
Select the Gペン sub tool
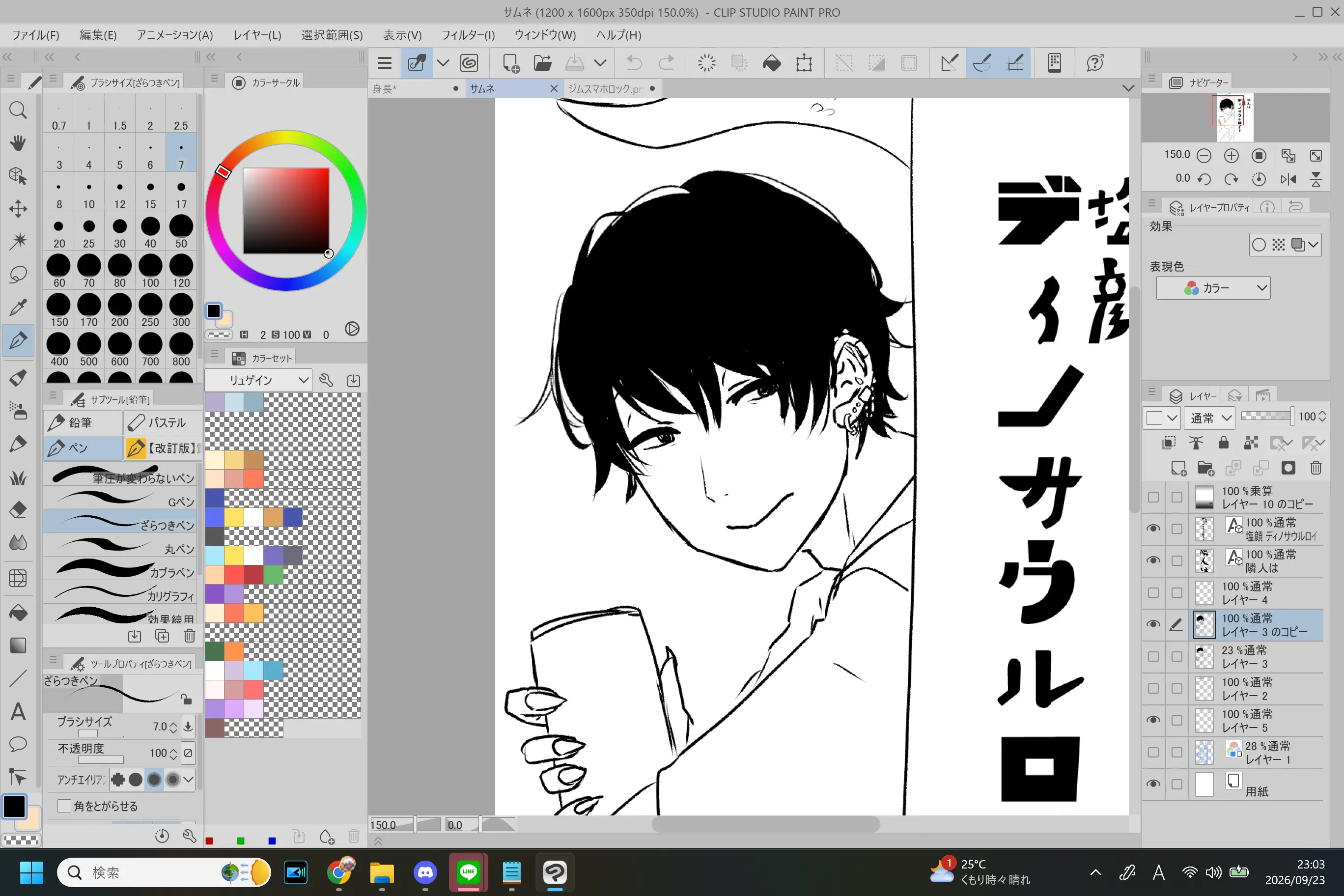(x=122, y=500)
